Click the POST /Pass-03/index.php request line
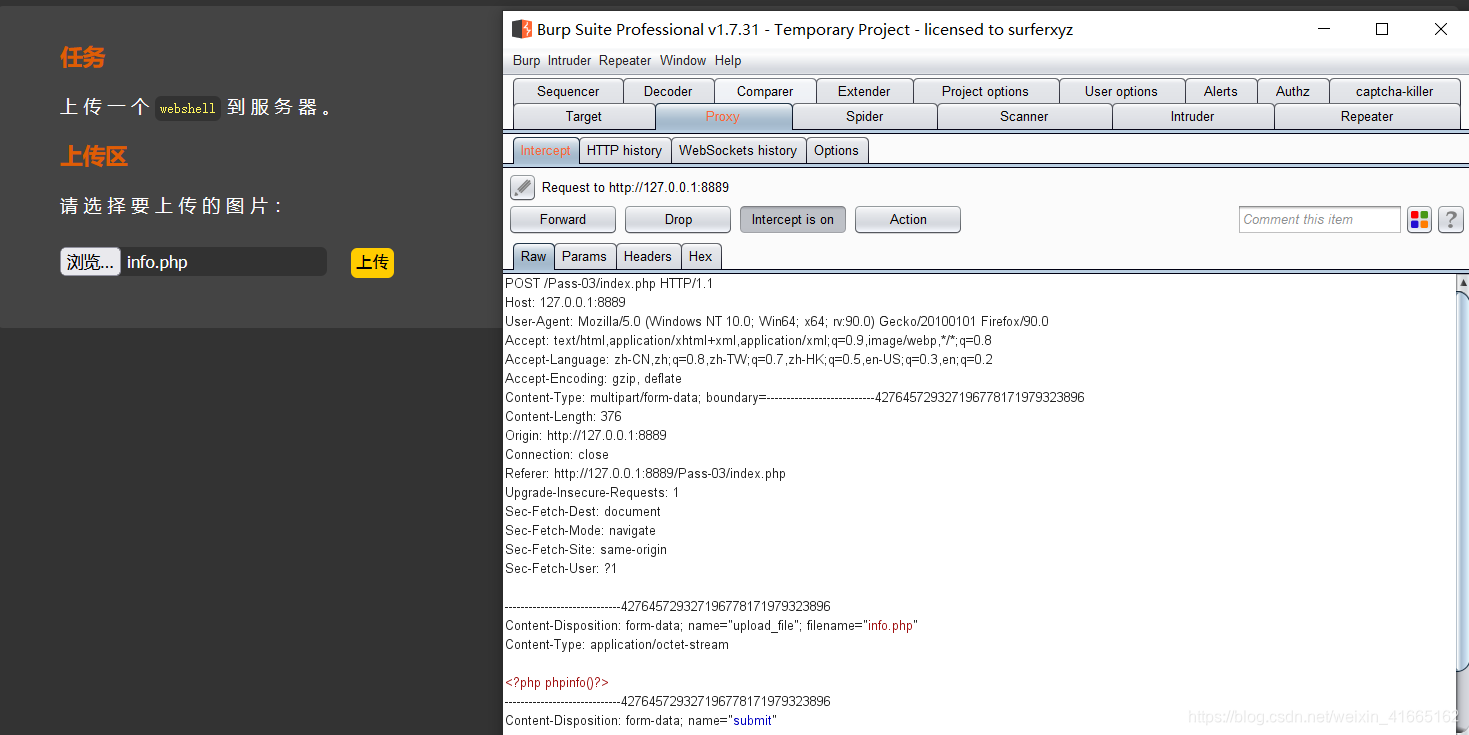1469x735 pixels. tap(609, 284)
